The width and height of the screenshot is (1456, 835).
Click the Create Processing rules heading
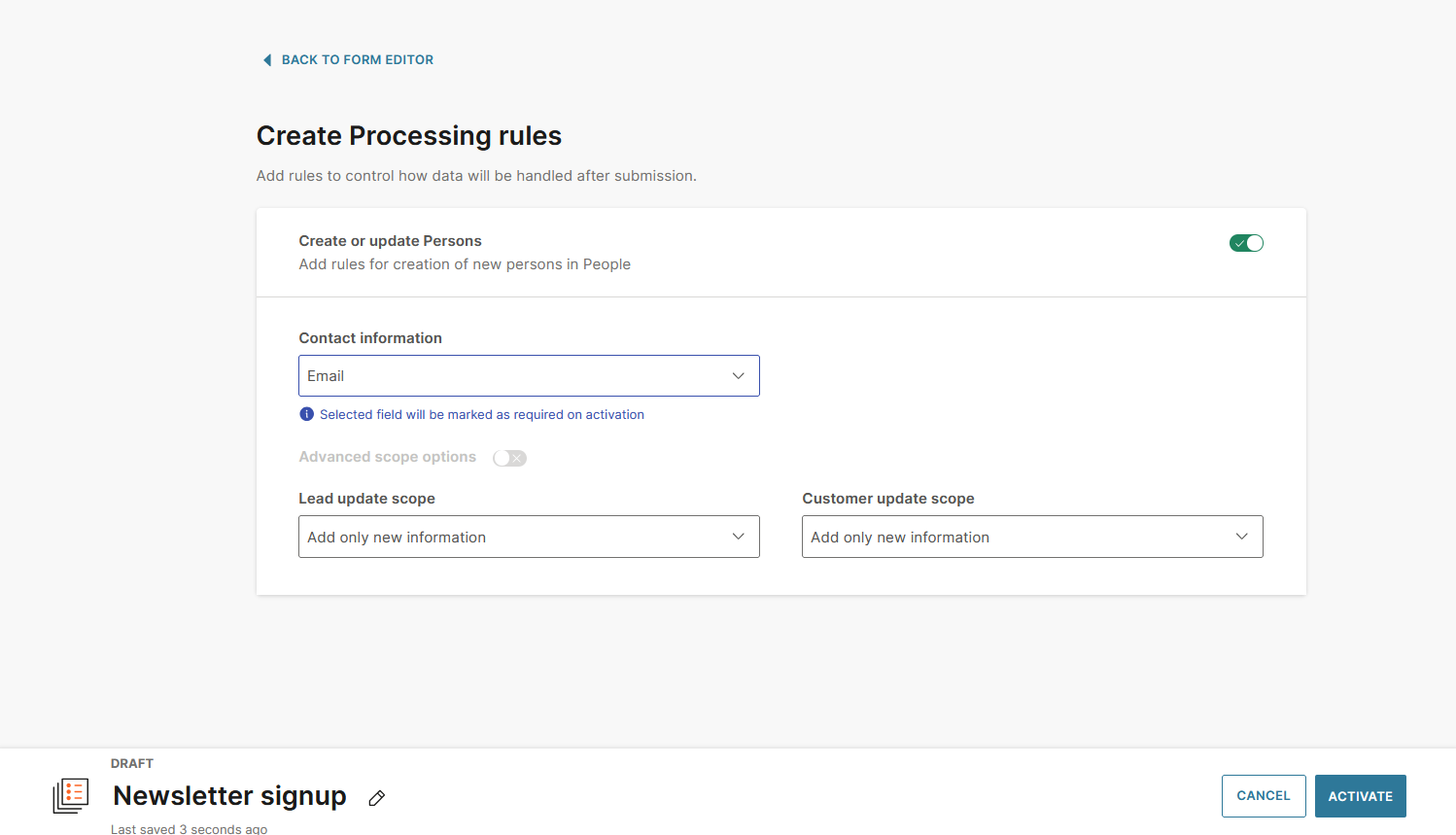[409, 136]
